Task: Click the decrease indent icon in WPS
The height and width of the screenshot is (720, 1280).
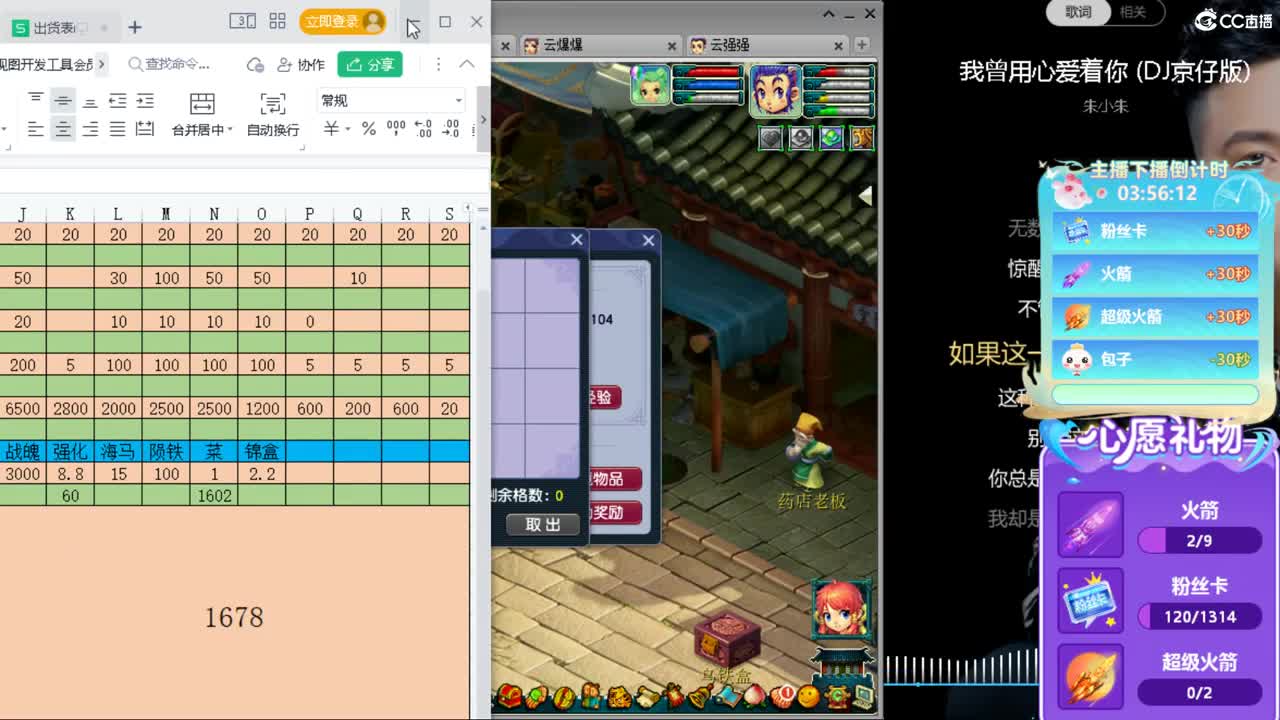Action: pos(117,100)
